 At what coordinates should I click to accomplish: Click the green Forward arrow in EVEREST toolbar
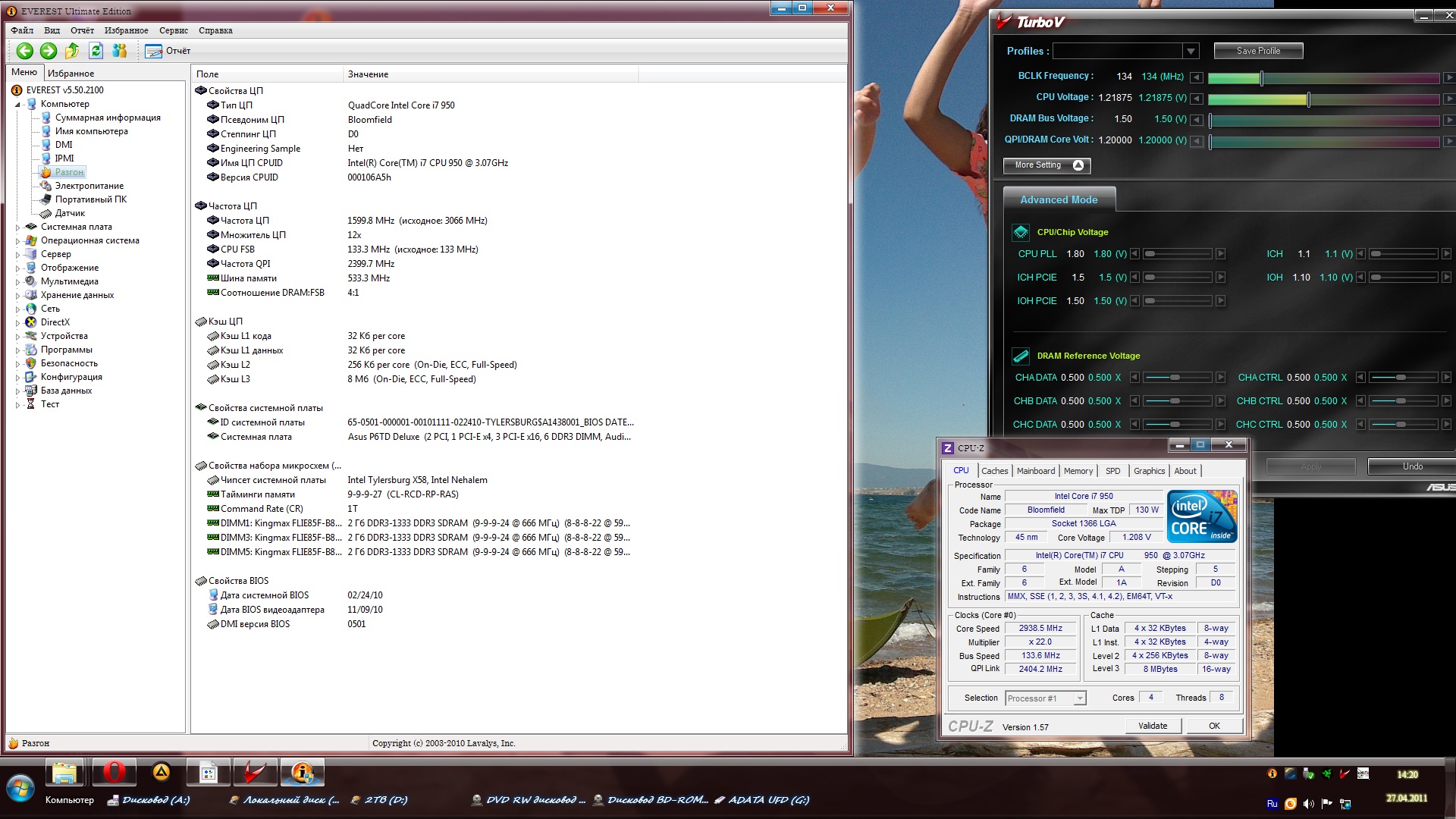49,51
